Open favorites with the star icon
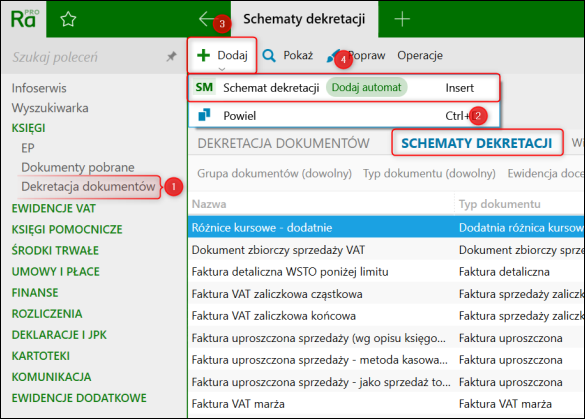 point(68,19)
